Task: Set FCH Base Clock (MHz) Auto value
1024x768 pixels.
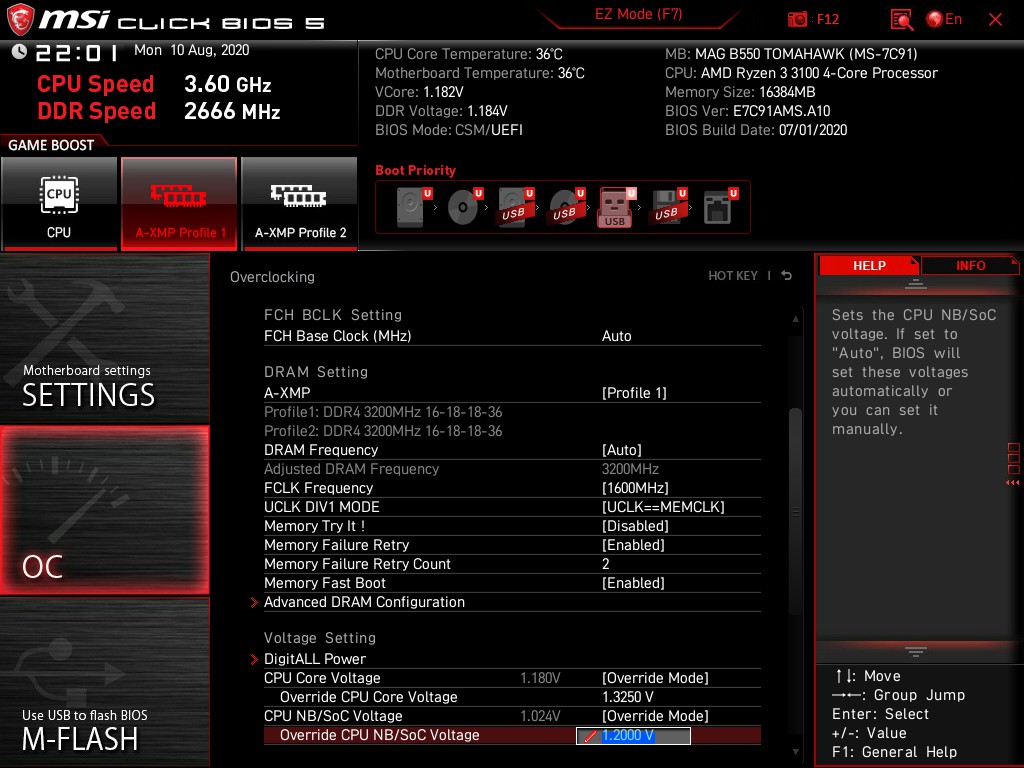Action: click(616, 336)
